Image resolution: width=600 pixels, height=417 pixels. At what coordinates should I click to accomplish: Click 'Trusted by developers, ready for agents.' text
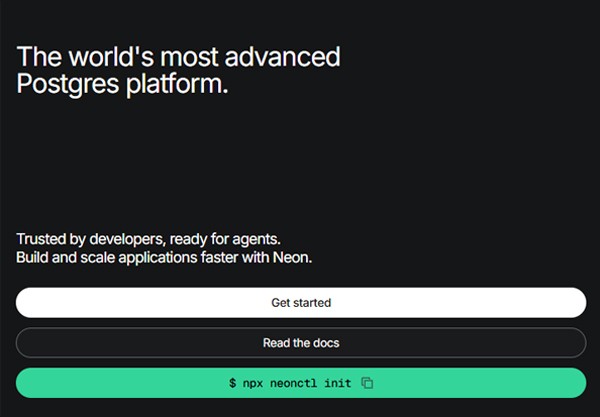pyautogui.click(x=148, y=239)
